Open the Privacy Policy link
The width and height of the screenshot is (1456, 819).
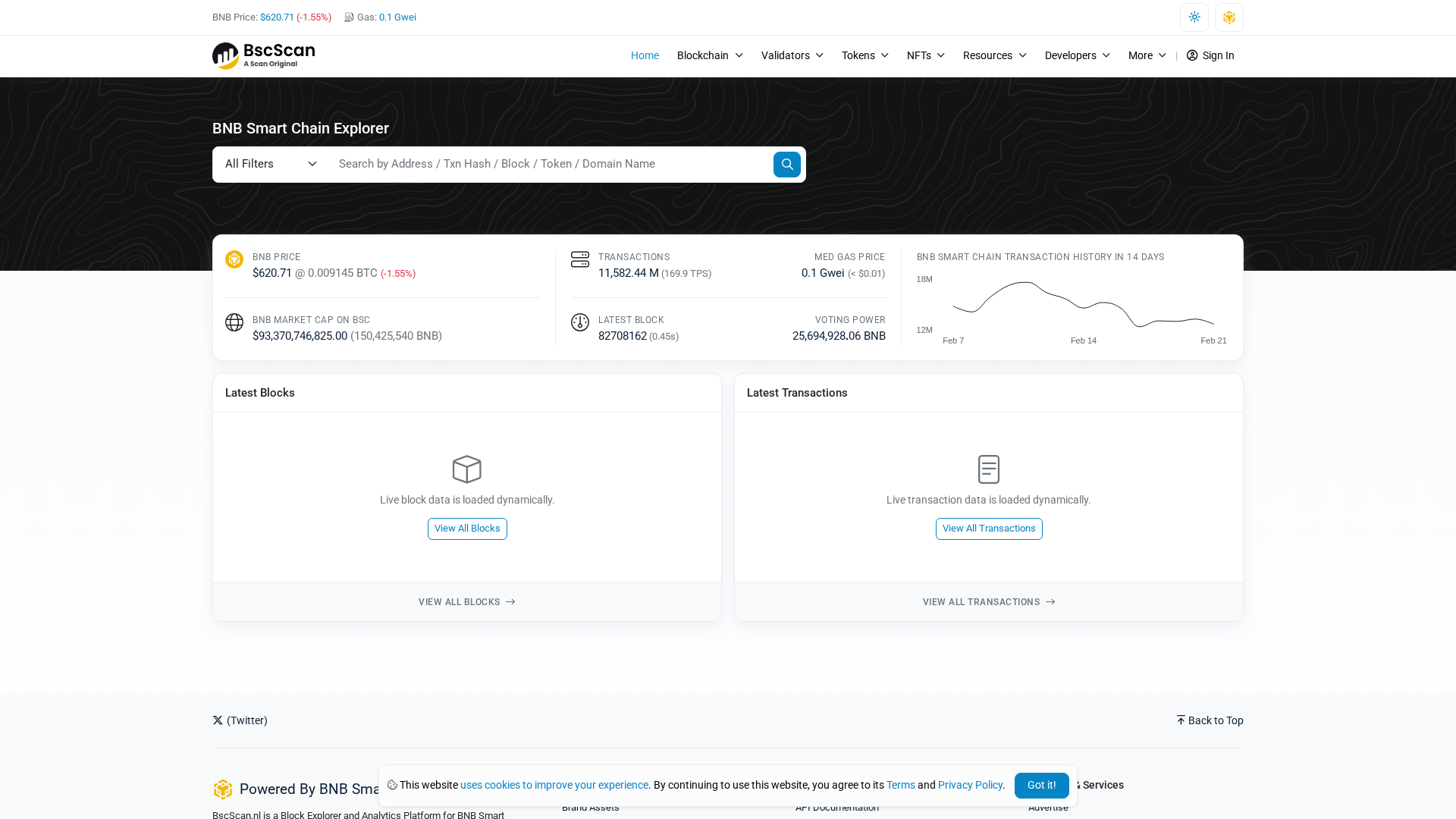coord(970,785)
